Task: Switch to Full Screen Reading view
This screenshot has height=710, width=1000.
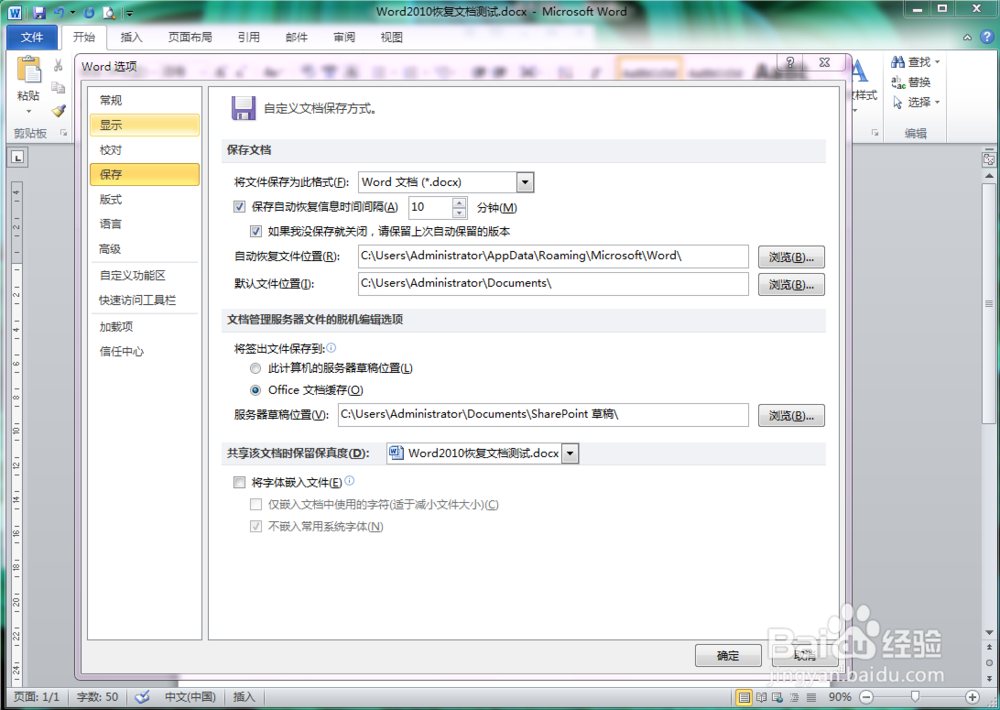Action: pyautogui.click(x=761, y=697)
